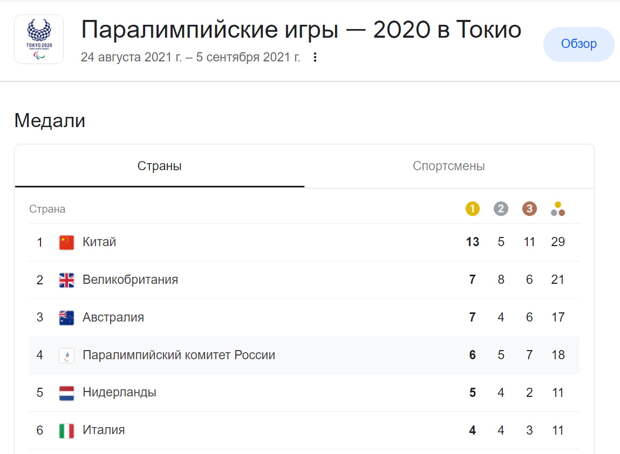Switch to the Спортсмены tab
This screenshot has height=454, width=620.
[x=449, y=166]
